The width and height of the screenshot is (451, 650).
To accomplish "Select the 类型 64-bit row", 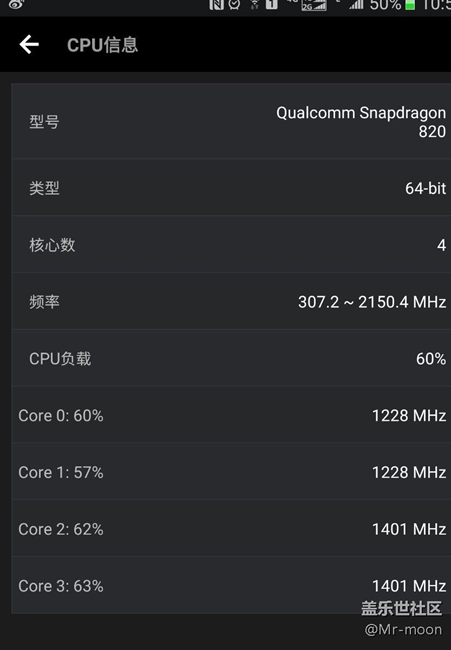I will [231, 187].
